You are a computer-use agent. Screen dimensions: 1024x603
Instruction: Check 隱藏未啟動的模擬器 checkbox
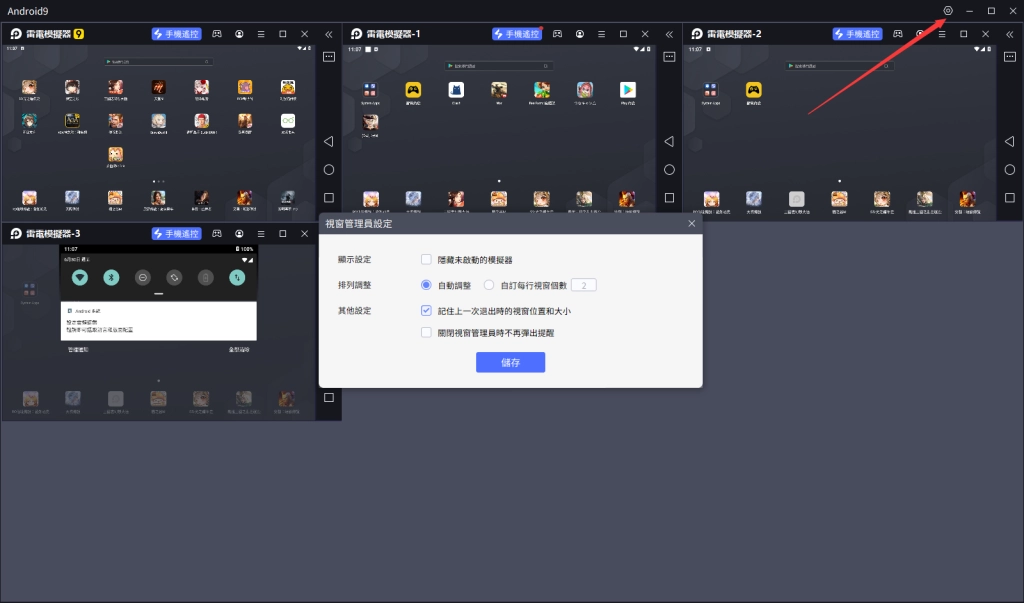pyautogui.click(x=426, y=259)
